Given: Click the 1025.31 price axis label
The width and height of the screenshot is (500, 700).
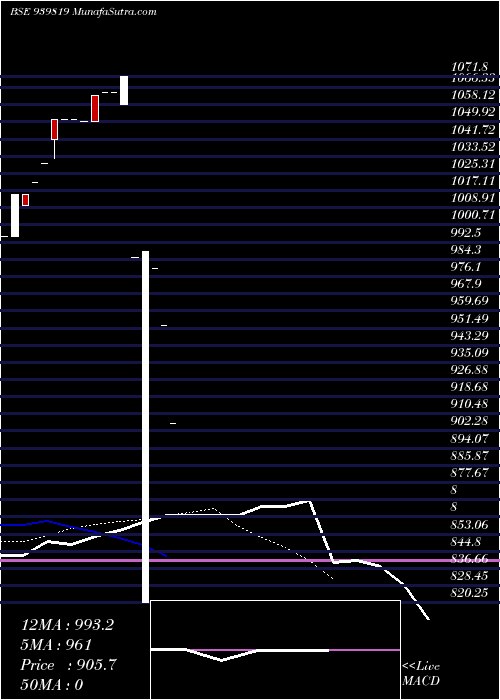Looking at the screenshot, I should coord(472,164).
